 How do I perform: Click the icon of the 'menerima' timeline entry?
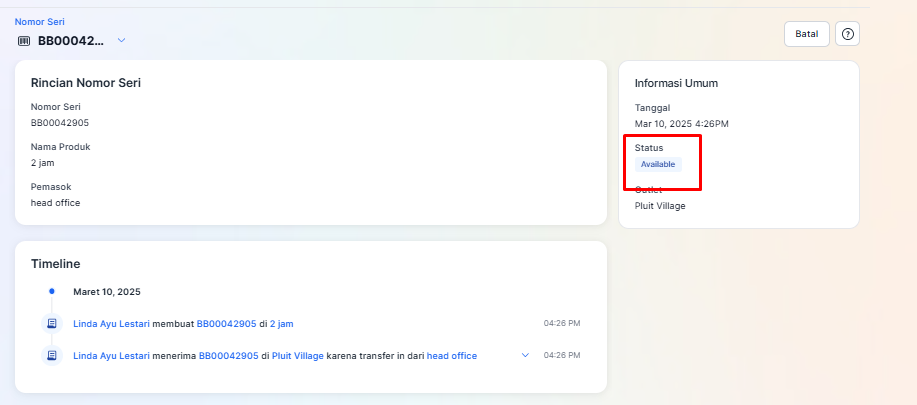pos(51,356)
